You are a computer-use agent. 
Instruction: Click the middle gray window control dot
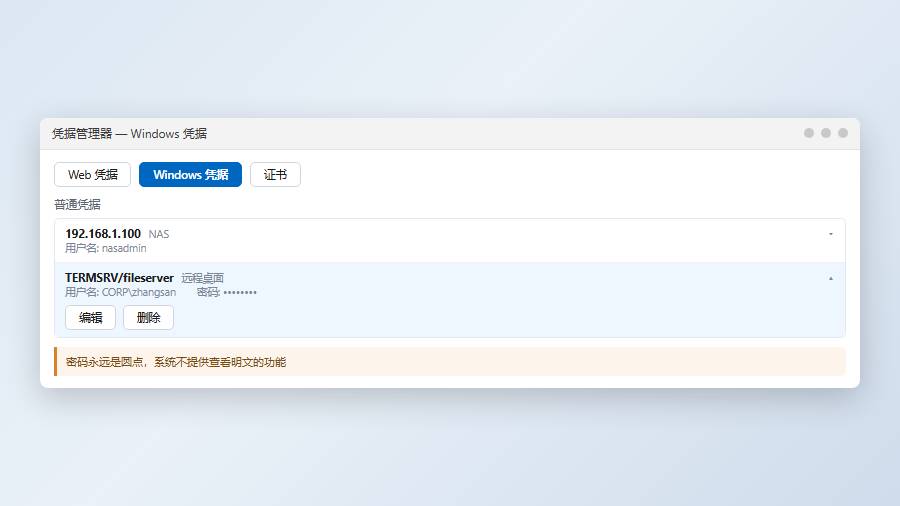826,133
